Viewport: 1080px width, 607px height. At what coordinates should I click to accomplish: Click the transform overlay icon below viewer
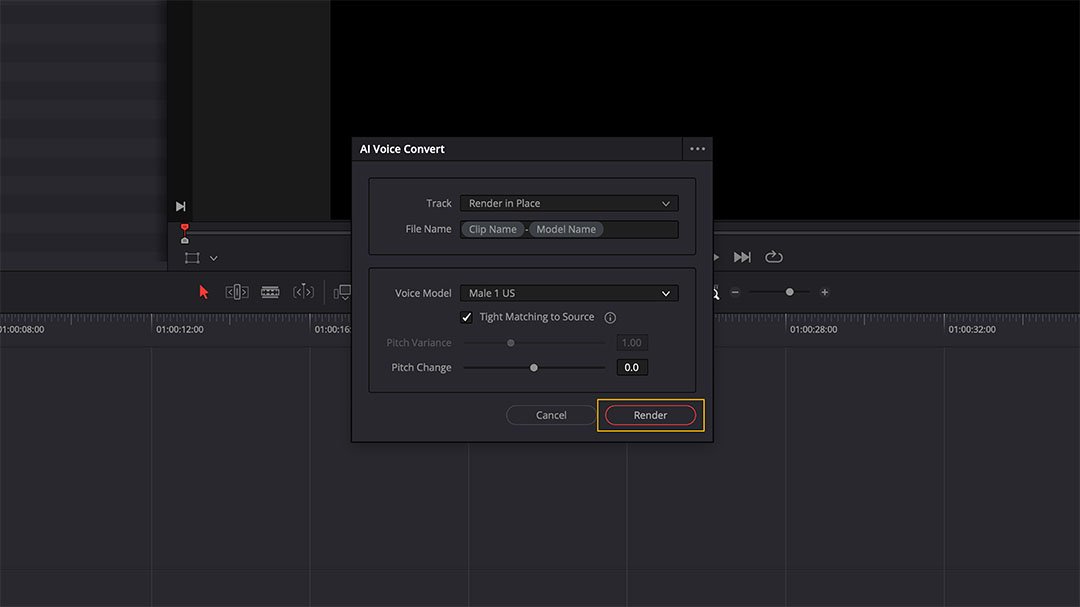point(192,258)
